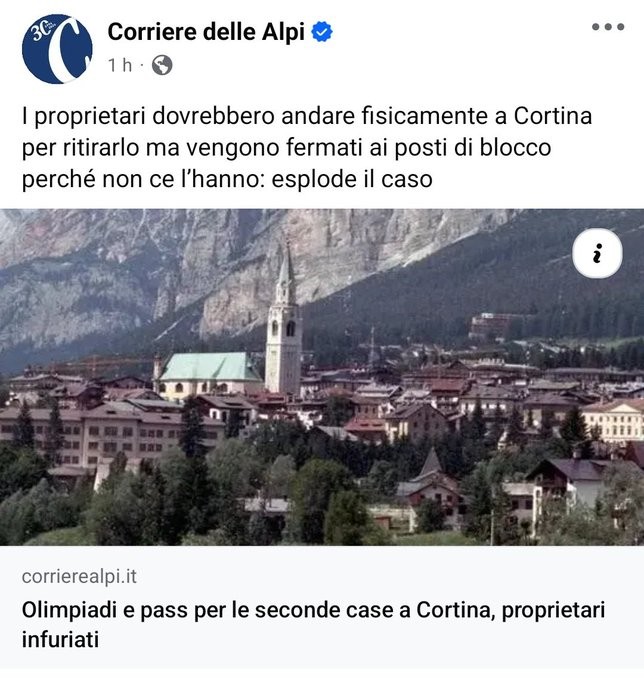
Task: Open the corrierealpi.it domain link
Action: [x=79, y=576]
